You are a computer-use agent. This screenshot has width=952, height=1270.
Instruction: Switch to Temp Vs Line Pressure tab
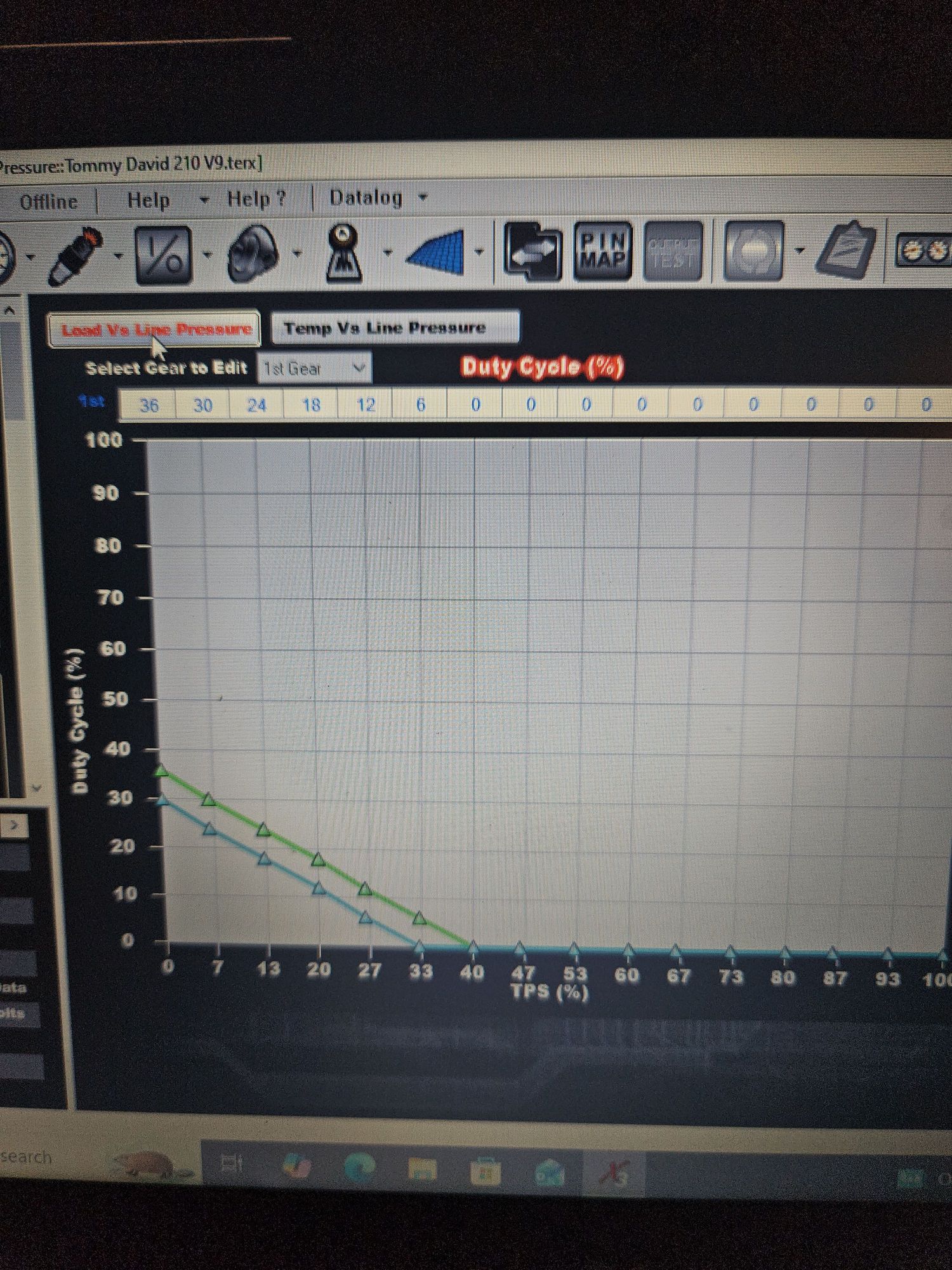point(395,328)
